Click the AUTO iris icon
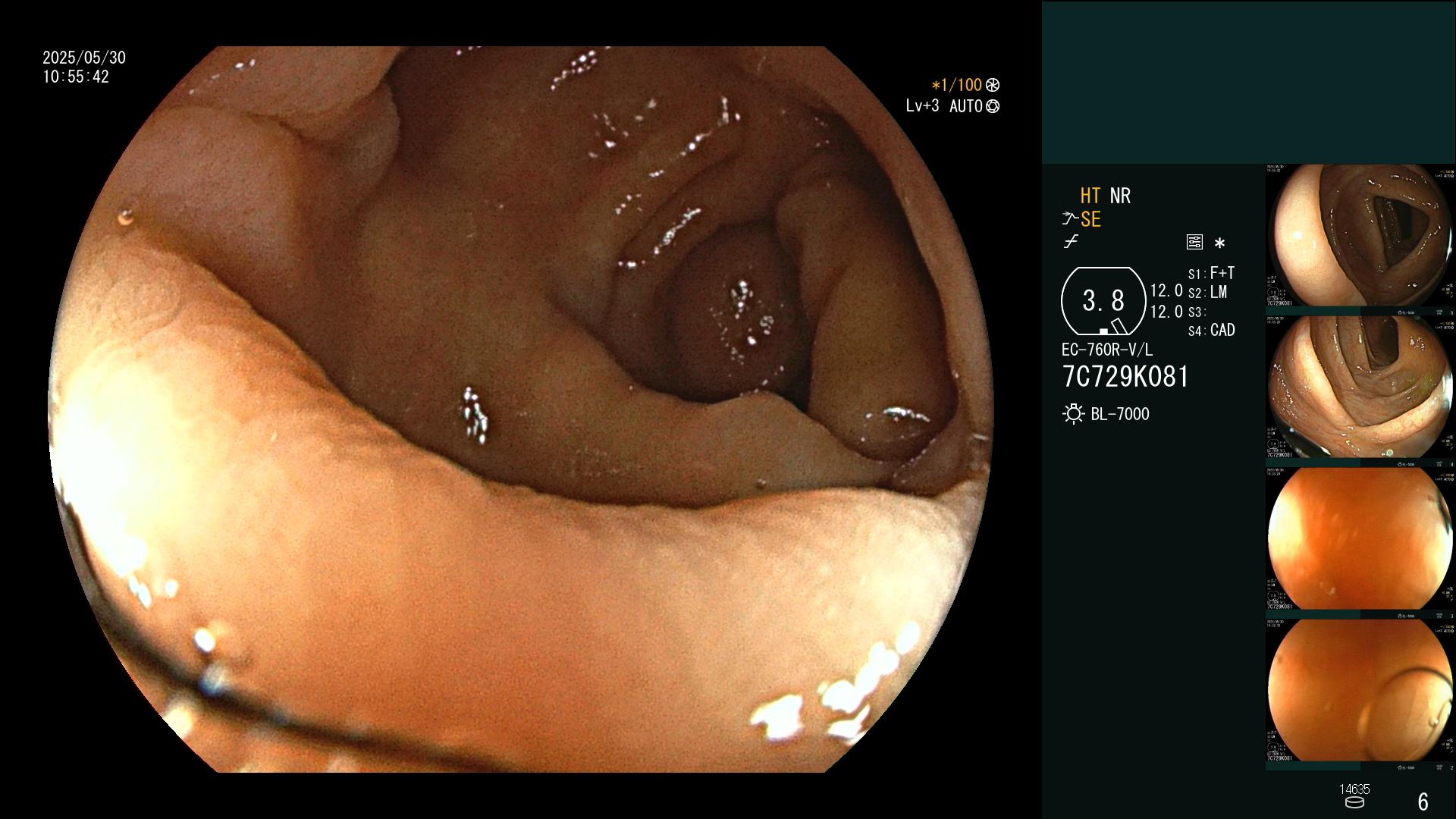Screen dimensions: 1456x819 (992, 106)
